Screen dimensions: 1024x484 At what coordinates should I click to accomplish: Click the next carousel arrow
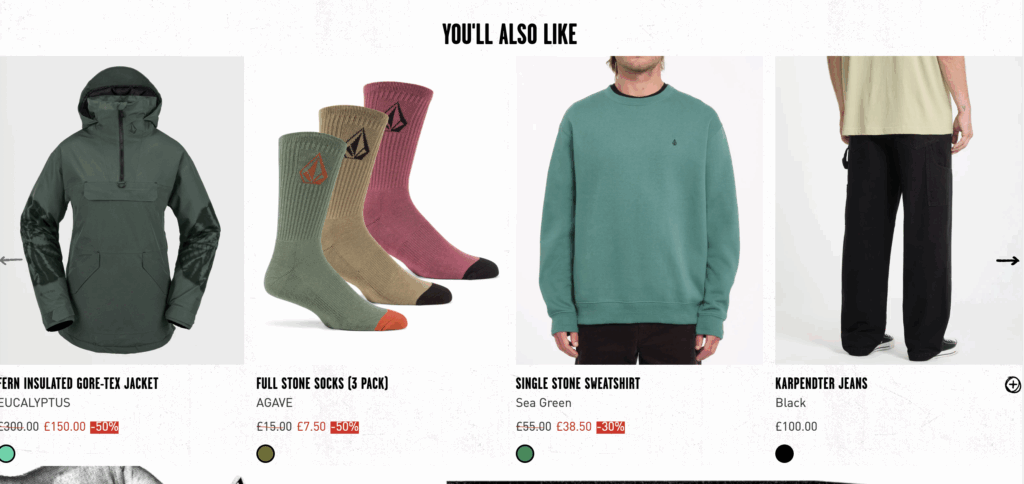[1007, 261]
